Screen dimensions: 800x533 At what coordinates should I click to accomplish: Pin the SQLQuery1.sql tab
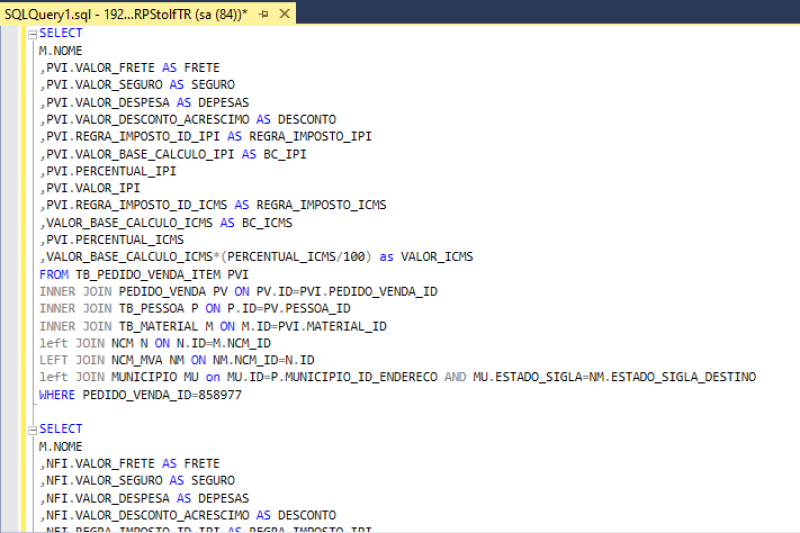[264, 13]
